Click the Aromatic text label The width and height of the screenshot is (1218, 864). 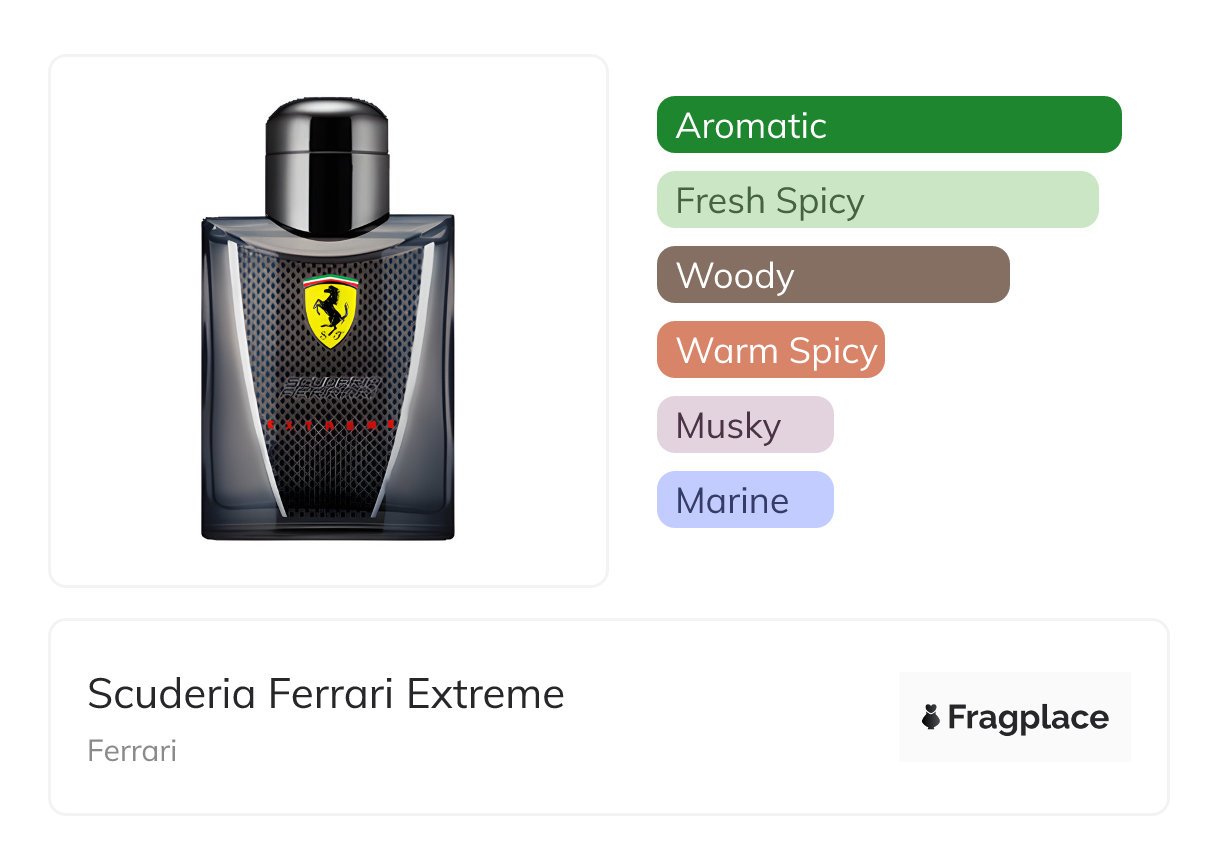[x=751, y=125]
